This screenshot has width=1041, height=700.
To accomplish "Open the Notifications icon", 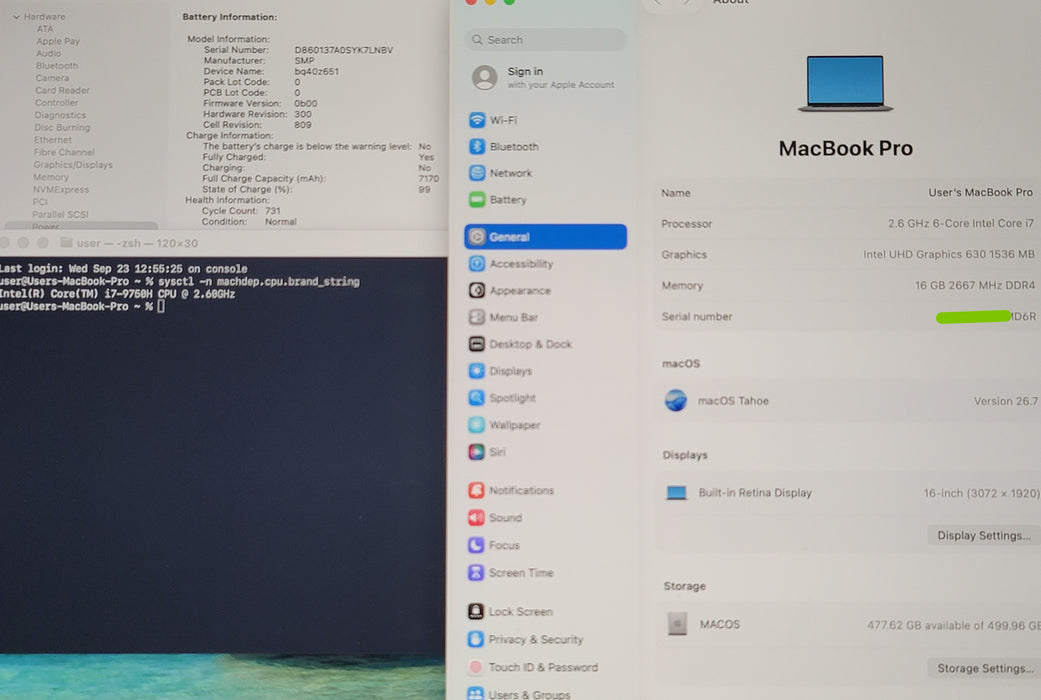I will click(x=476, y=490).
